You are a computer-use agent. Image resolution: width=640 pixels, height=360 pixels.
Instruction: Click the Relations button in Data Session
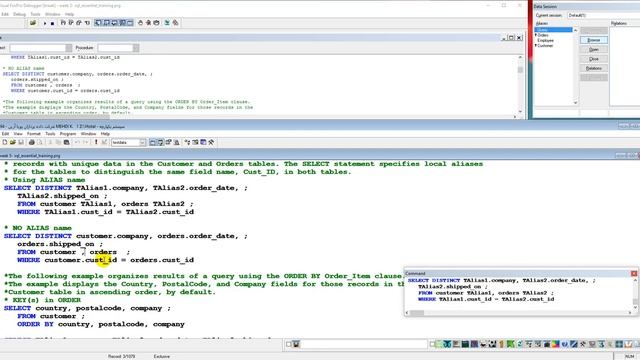593,68
